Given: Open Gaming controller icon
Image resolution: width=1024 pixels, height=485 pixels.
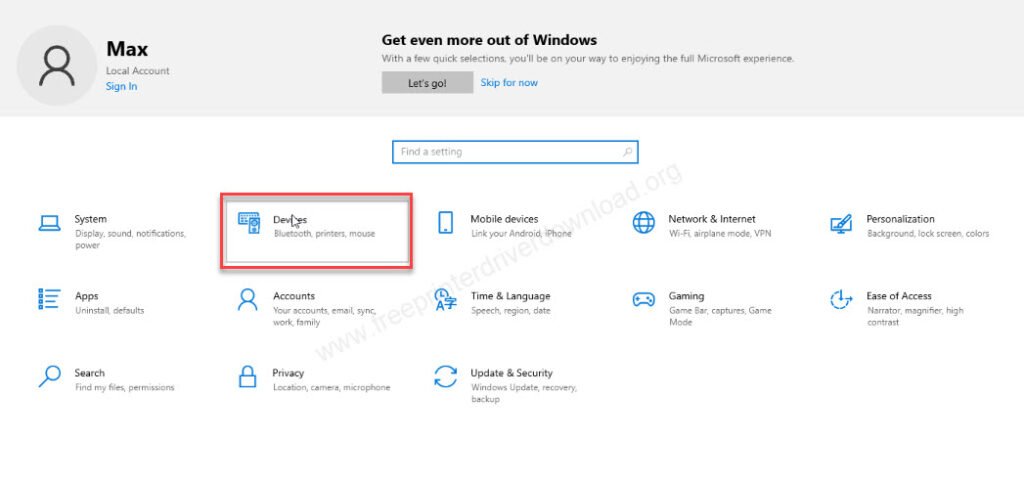Looking at the screenshot, I should click(643, 300).
